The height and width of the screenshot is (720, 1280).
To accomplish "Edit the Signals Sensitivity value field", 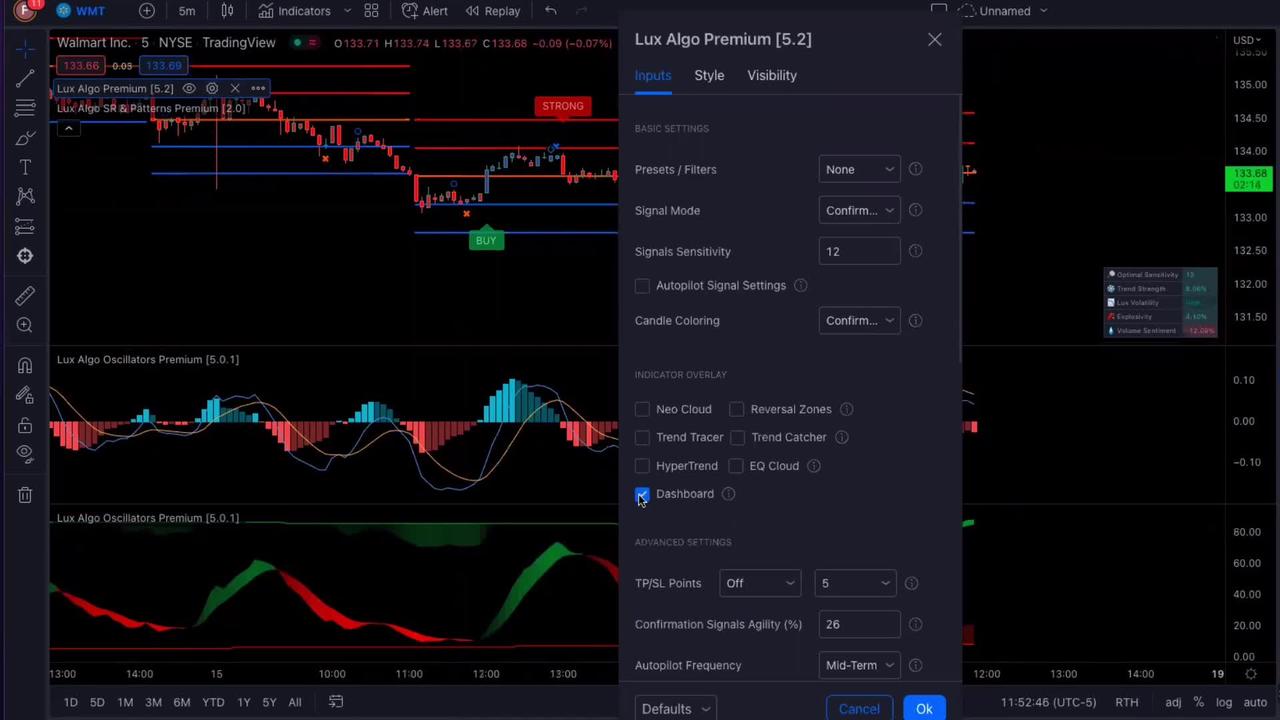I will [858, 251].
